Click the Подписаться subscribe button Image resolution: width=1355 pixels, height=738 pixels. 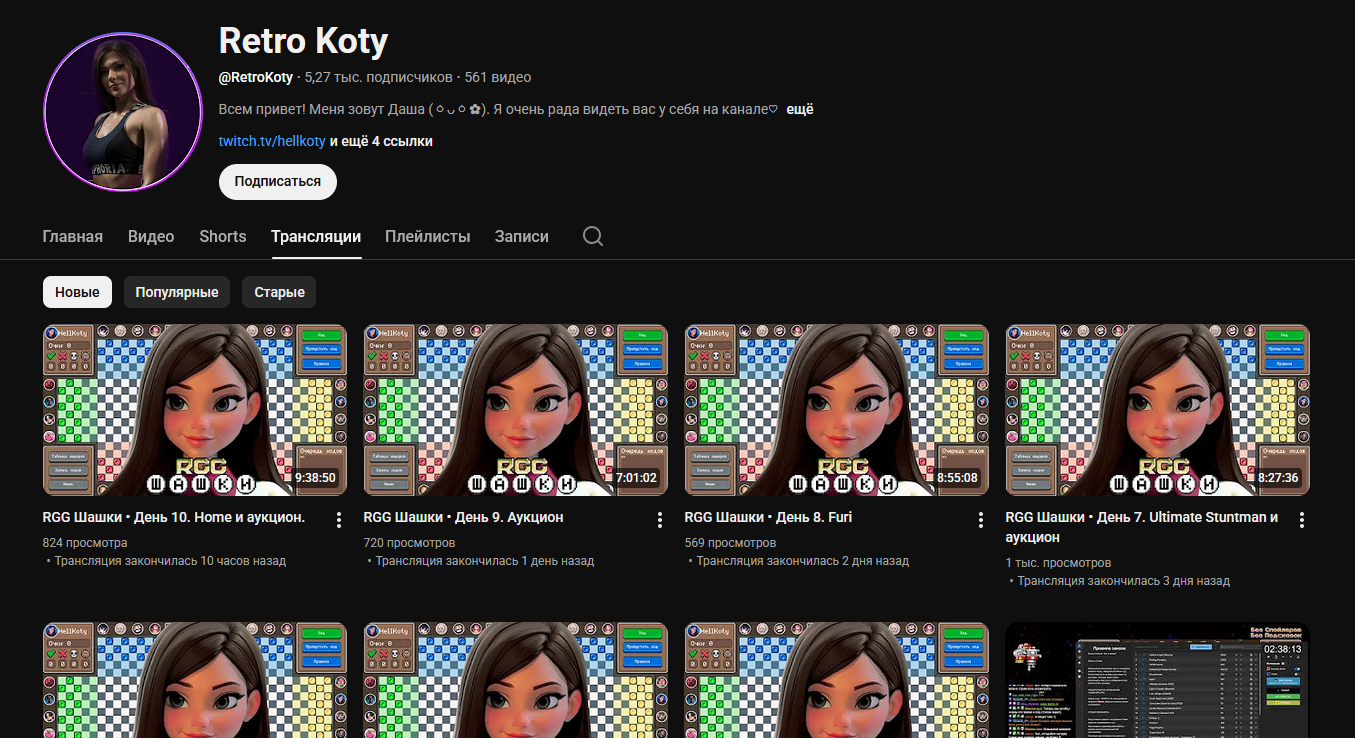coord(278,182)
